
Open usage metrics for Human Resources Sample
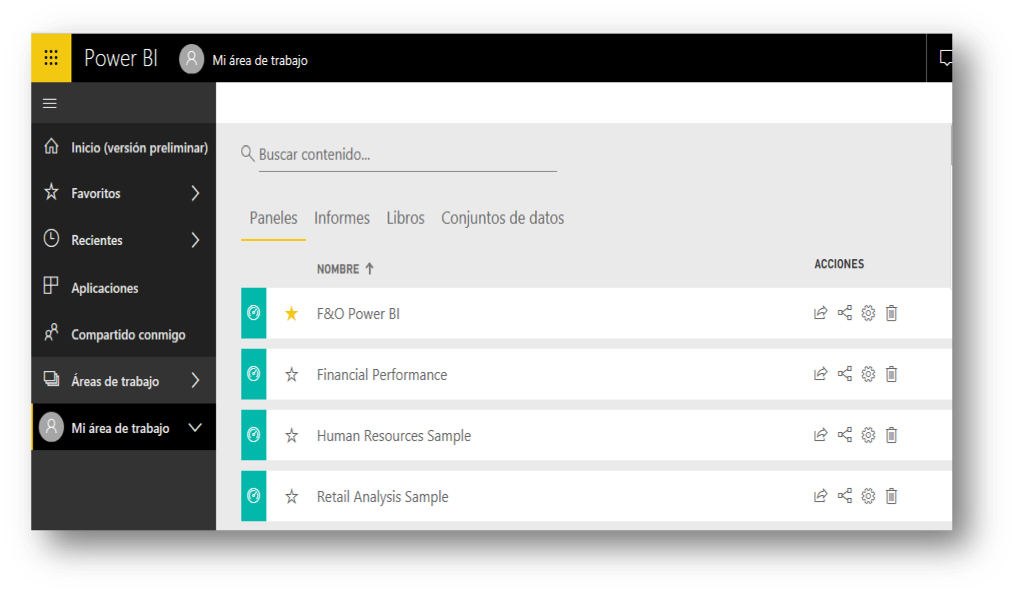coord(820,435)
